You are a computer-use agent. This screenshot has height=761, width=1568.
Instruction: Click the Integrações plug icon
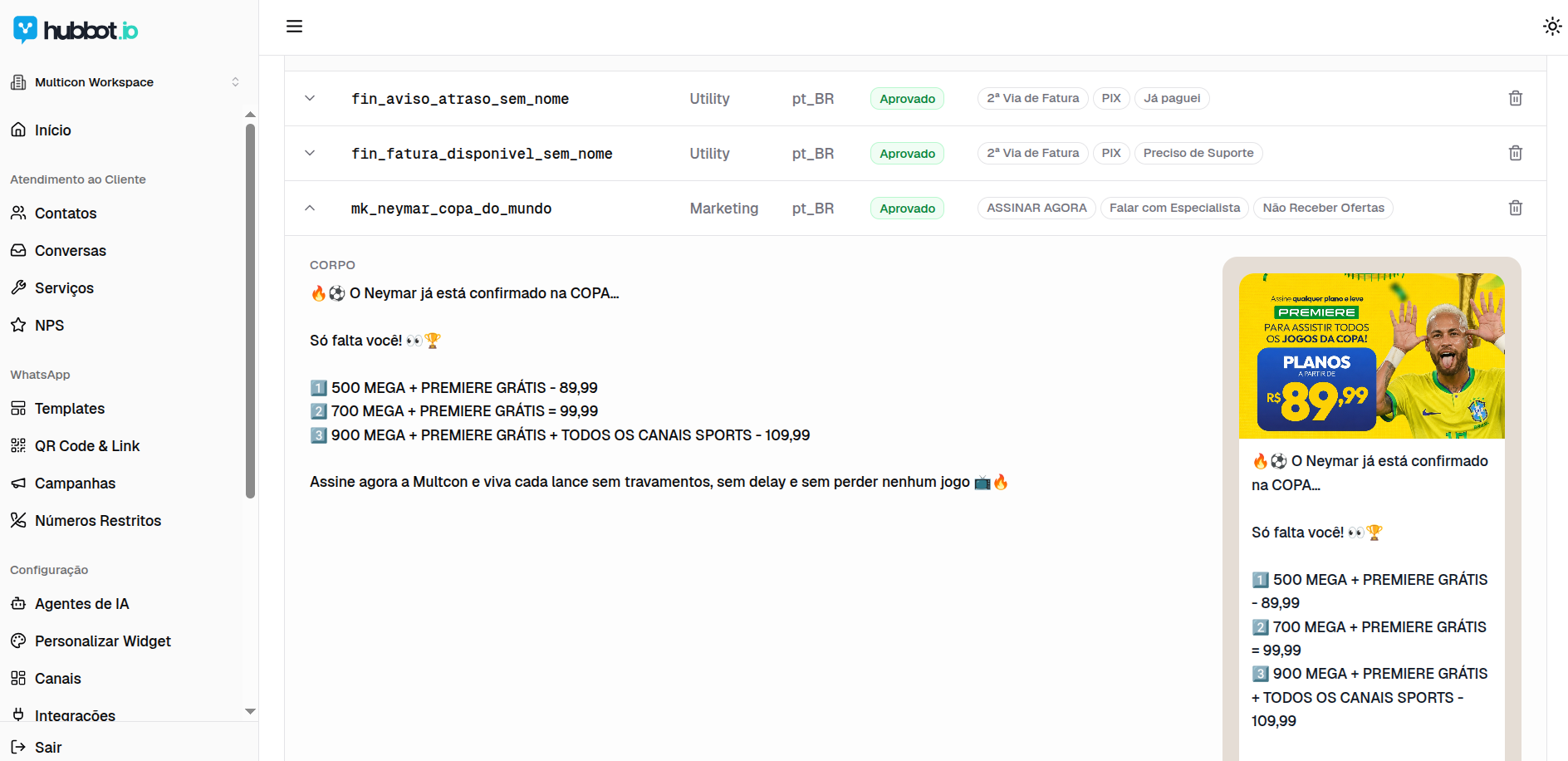pos(18,714)
